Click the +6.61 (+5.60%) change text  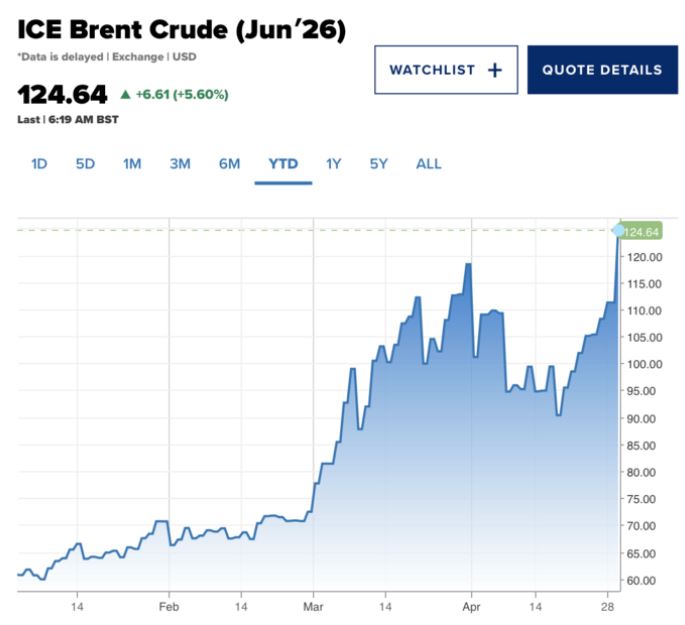[182, 95]
